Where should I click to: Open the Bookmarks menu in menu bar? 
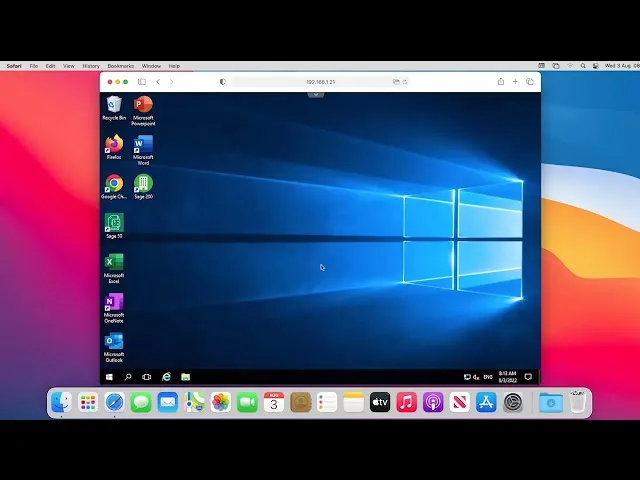point(120,66)
